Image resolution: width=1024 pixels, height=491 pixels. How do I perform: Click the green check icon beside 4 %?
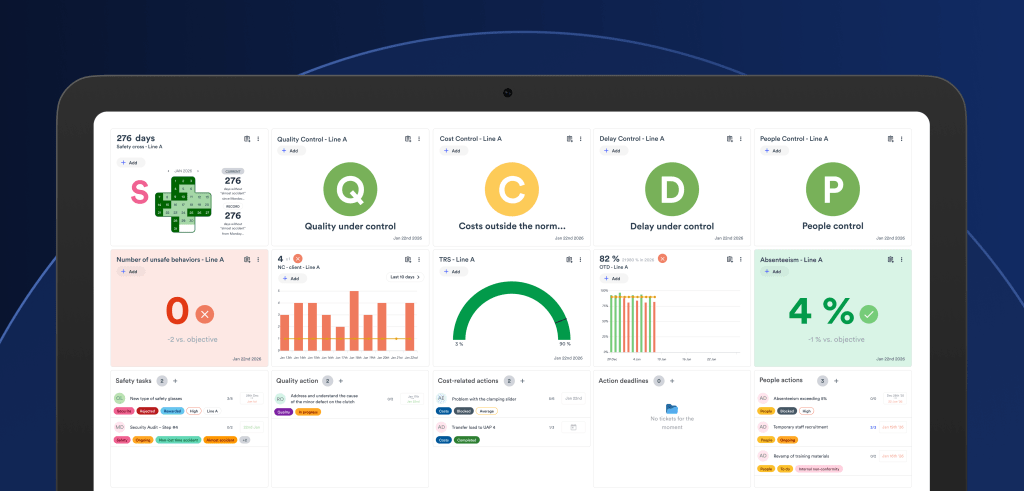pos(869,314)
